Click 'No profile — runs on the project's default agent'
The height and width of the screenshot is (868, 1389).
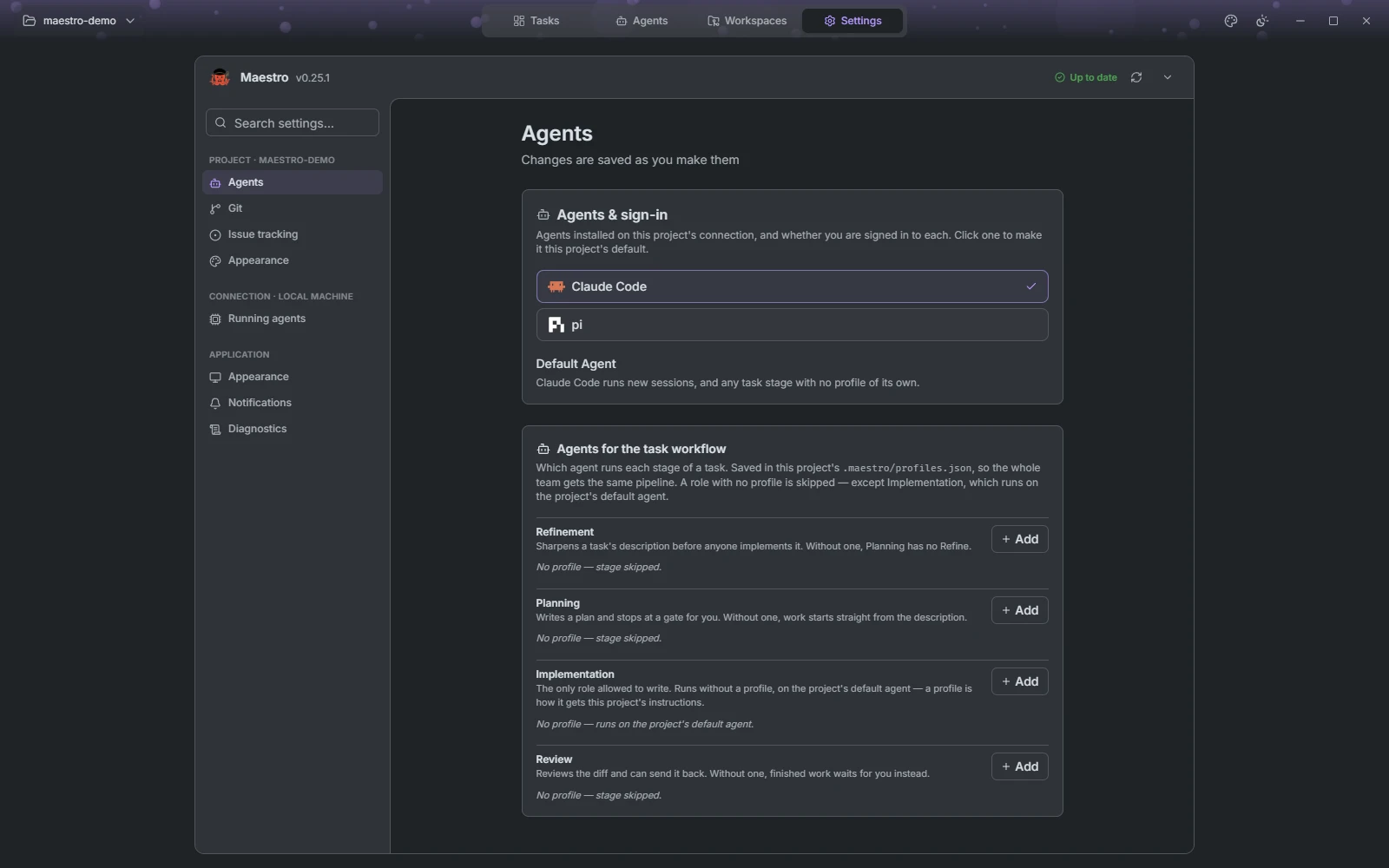point(644,724)
